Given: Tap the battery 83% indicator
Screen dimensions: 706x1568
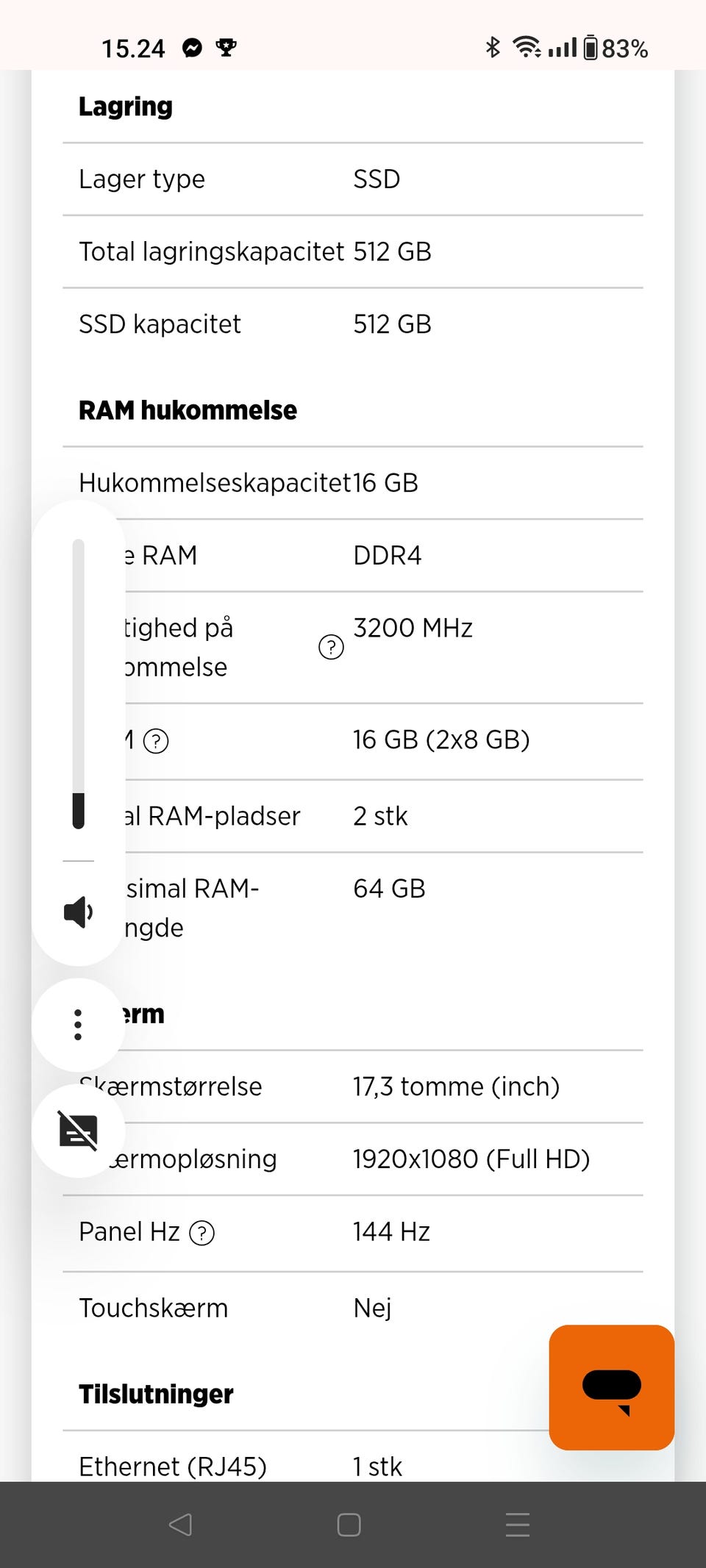Looking at the screenshot, I should (616, 49).
